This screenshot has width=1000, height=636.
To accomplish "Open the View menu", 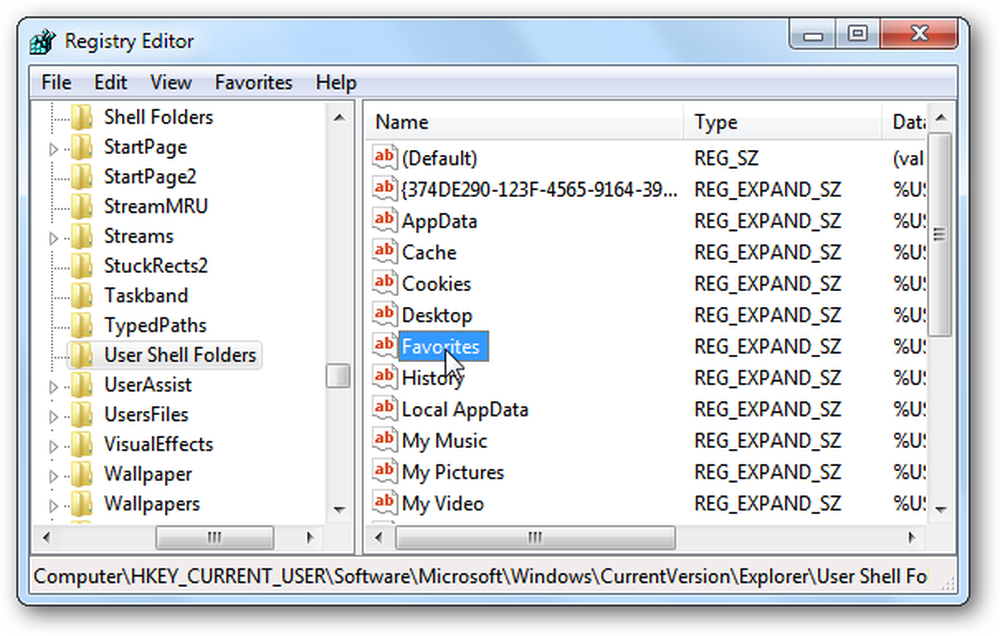I will pos(170,82).
